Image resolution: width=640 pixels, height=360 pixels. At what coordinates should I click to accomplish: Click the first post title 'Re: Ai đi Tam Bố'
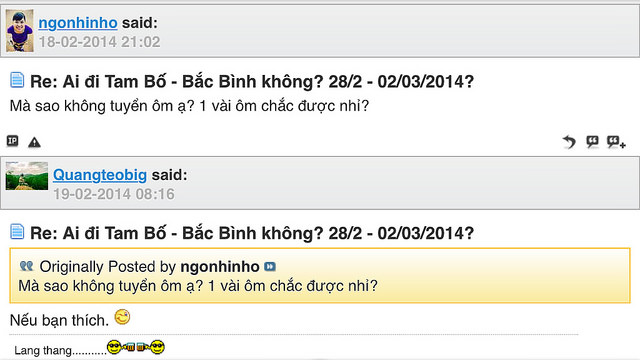click(252, 82)
